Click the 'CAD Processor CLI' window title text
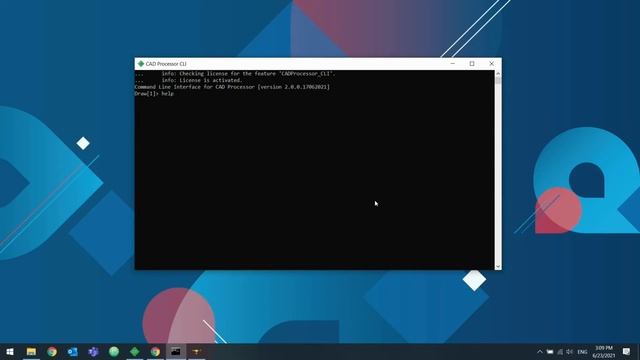The height and width of the screenshot is (360, 640). pyautogui.click(x=166, y=64)
